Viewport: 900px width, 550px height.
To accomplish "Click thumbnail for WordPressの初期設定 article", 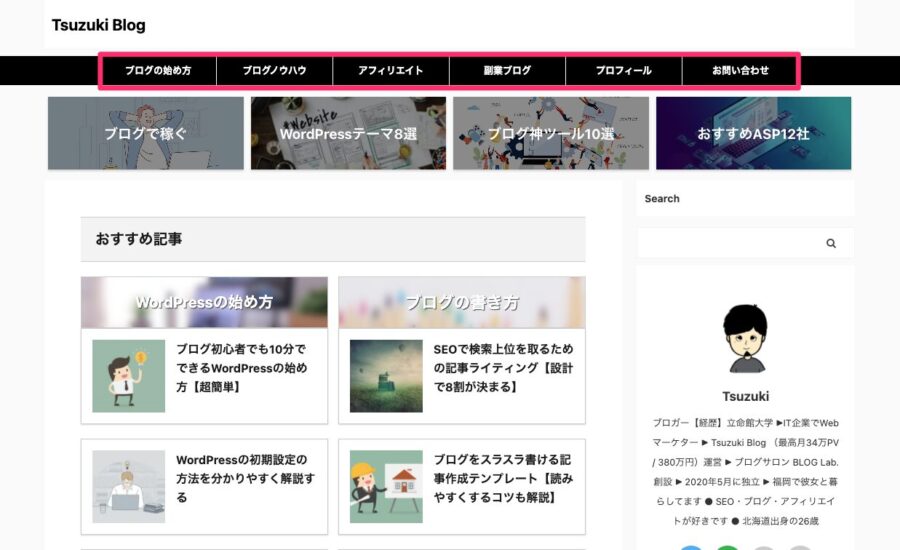I will click(129, 486).
